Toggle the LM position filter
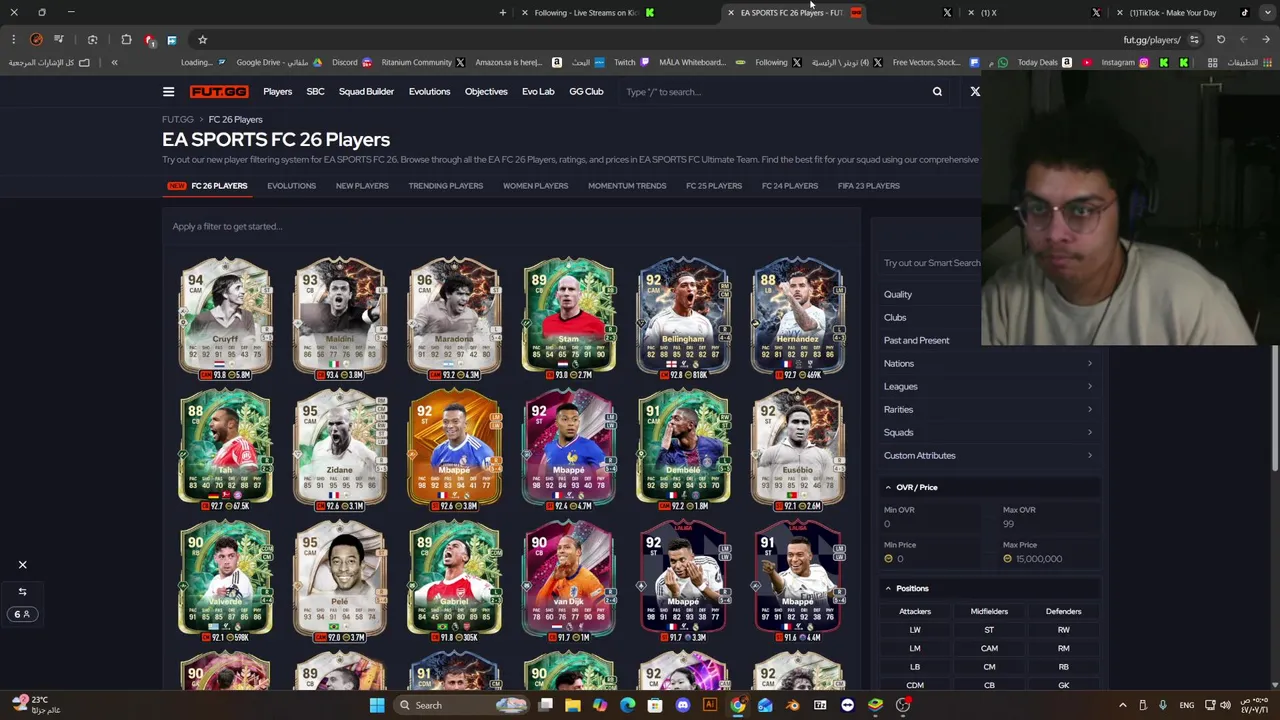The height and width of the screenshot is (720, 1280). pyautogui.click(x=915, y=648)
